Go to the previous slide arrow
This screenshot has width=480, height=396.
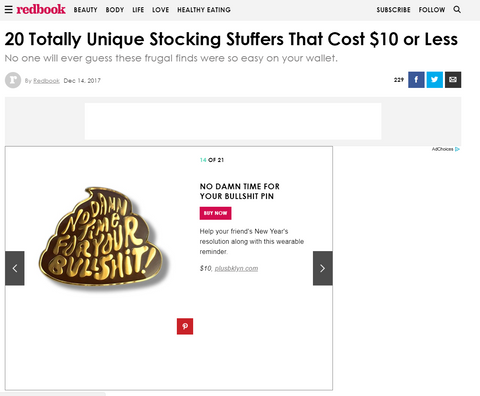tap(15, 268)
